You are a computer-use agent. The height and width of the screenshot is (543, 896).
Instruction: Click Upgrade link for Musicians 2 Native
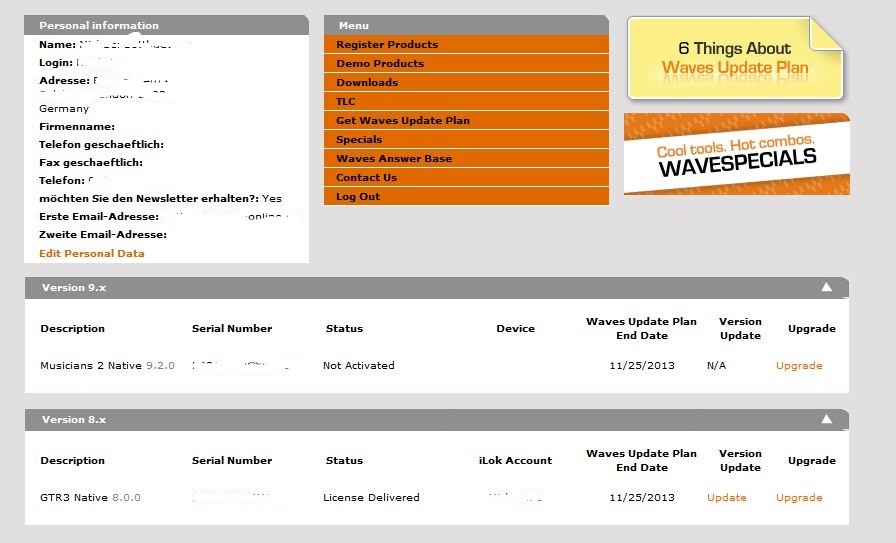799,366
